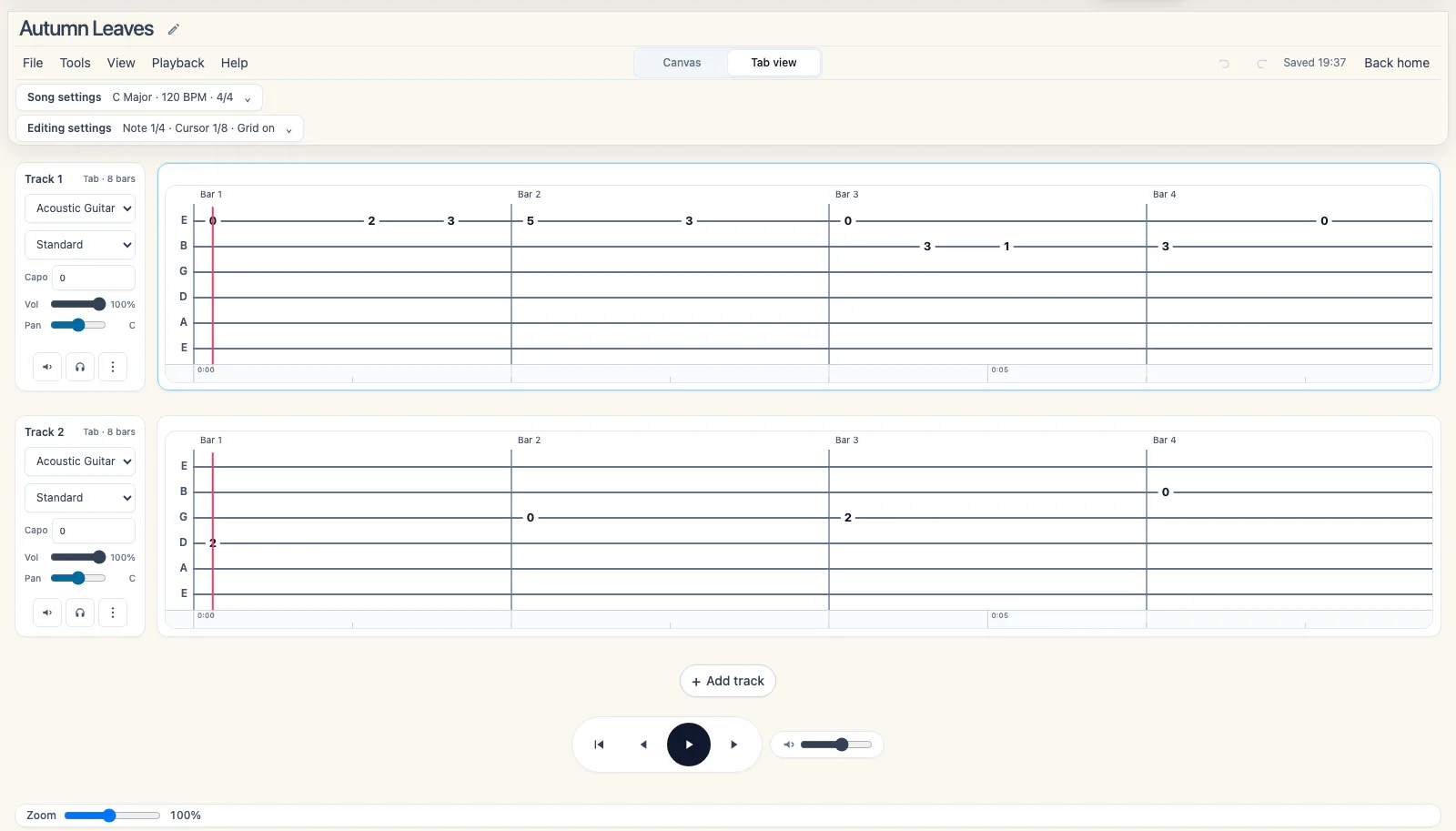
Task: Open Track 1 tuning Standard dropdown
Action: [x=80, y=245]
